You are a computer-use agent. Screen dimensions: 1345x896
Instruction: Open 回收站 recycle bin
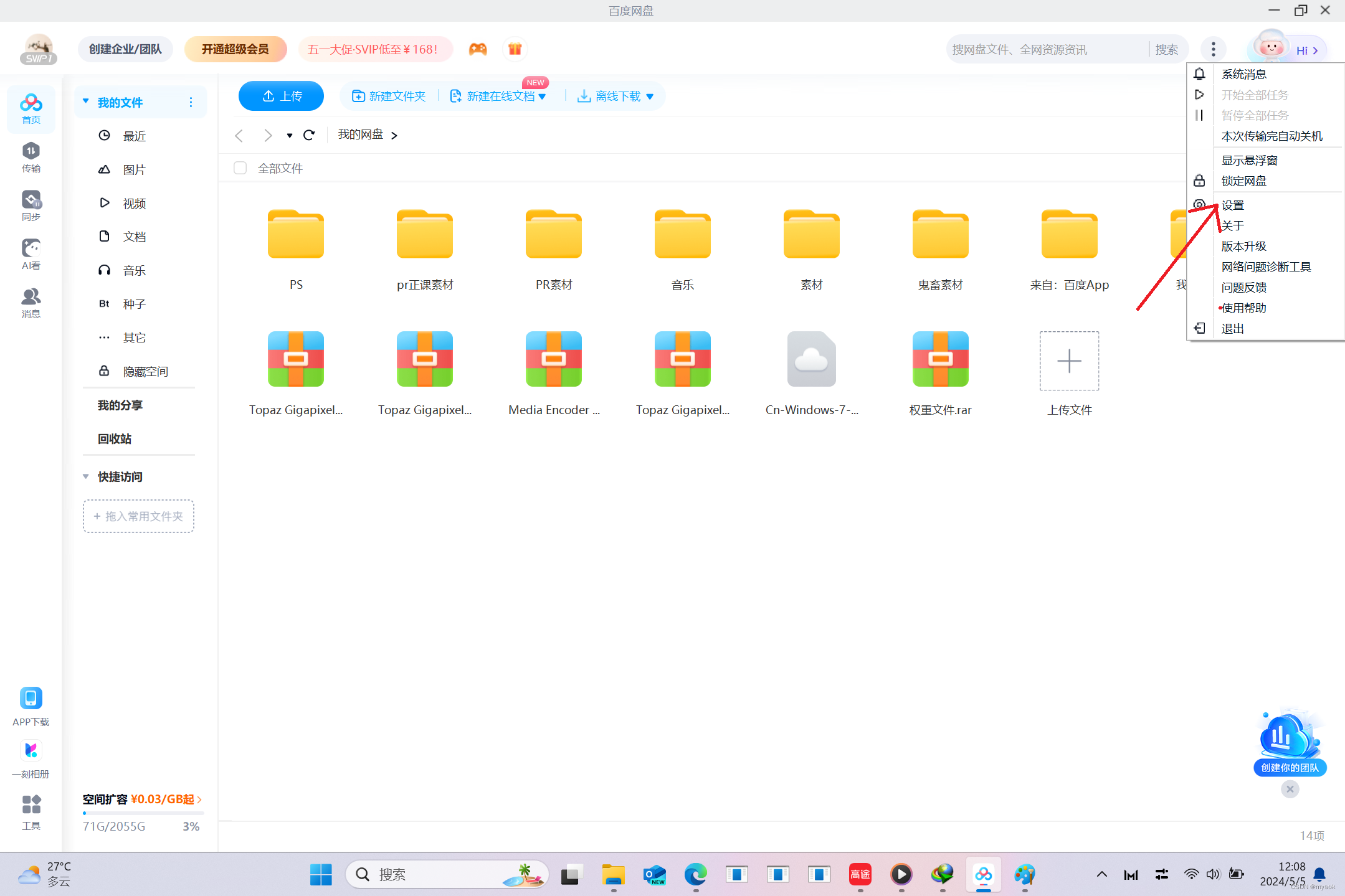coord(115,438)
